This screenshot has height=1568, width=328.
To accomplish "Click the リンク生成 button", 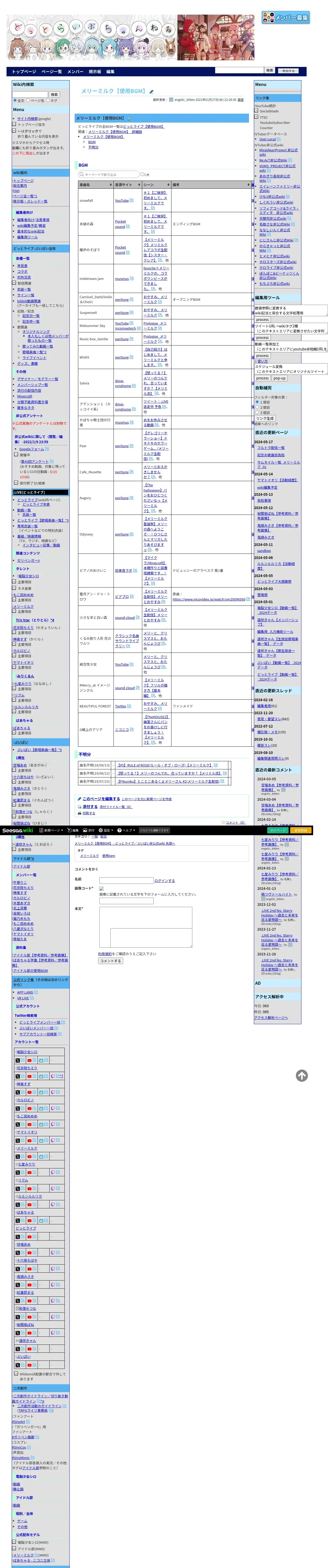I will 265,418.
